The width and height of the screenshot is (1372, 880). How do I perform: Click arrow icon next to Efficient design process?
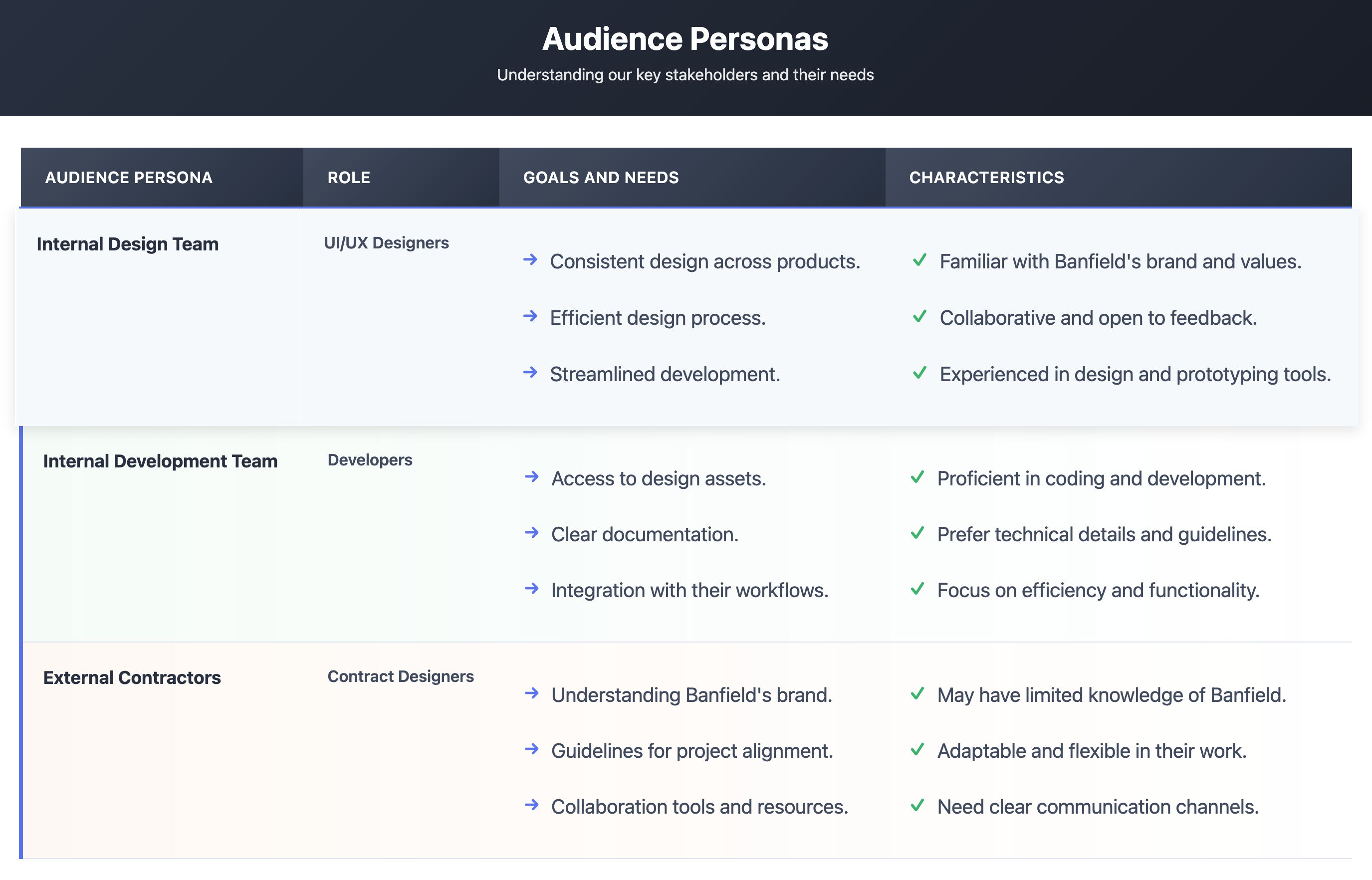[530, 316]
